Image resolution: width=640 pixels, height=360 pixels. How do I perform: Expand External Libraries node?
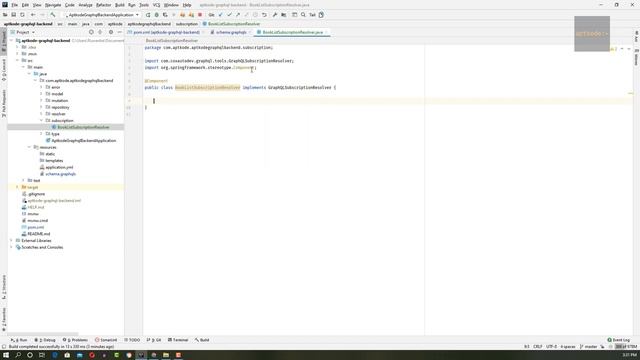(12, 240)
